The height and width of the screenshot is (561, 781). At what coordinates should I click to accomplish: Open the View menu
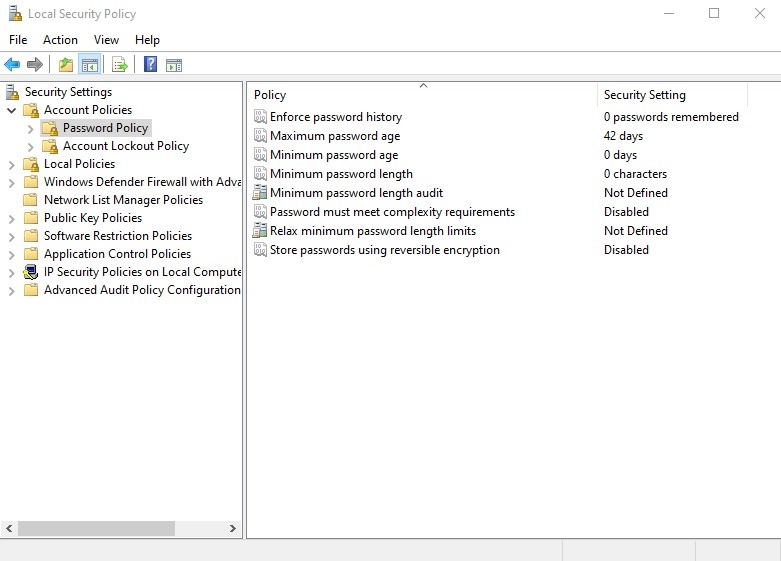pyautogui.click(x=106, y=40)
